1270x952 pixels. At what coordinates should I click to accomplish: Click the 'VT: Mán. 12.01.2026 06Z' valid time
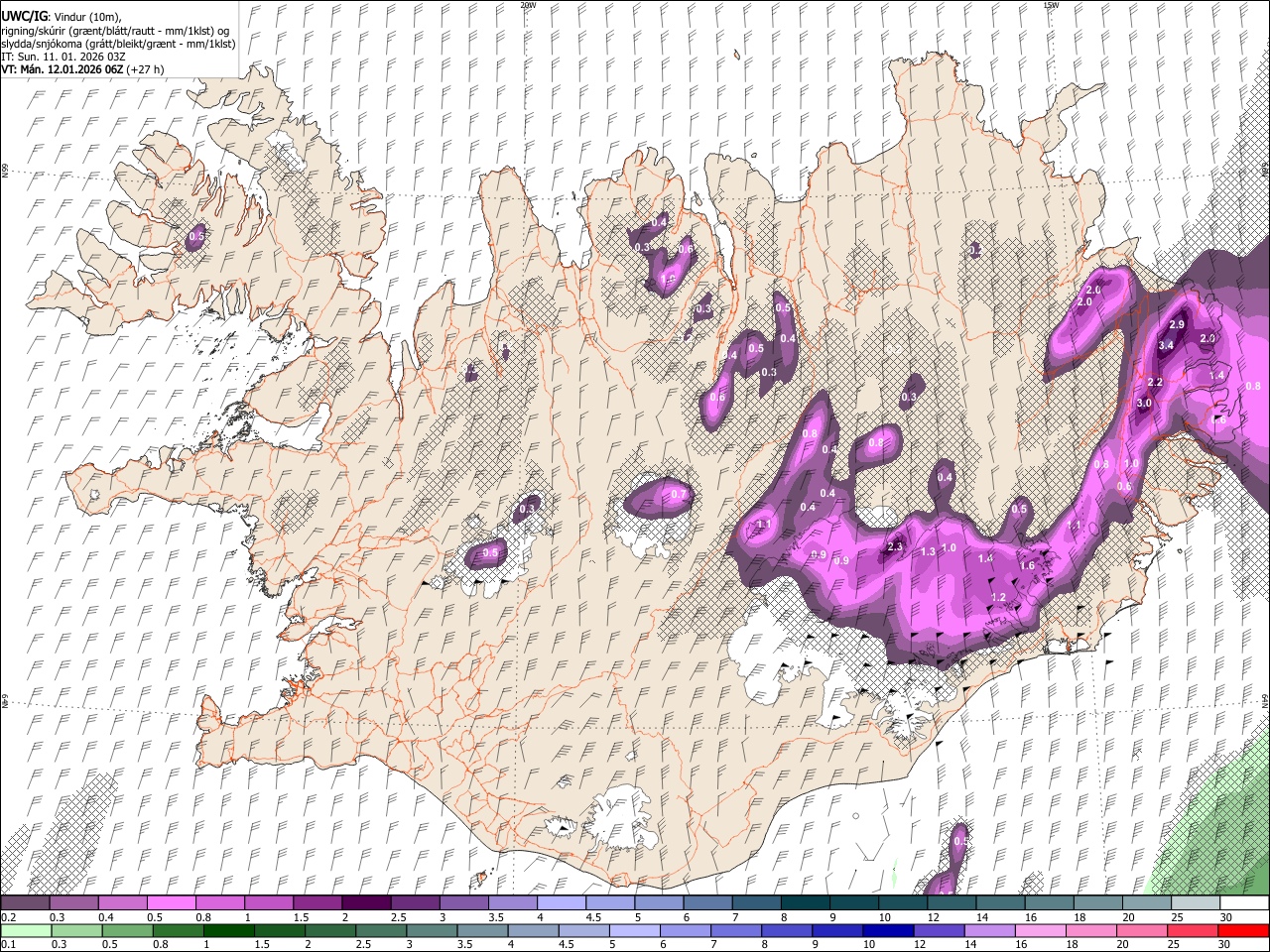(x=62, y=69)
